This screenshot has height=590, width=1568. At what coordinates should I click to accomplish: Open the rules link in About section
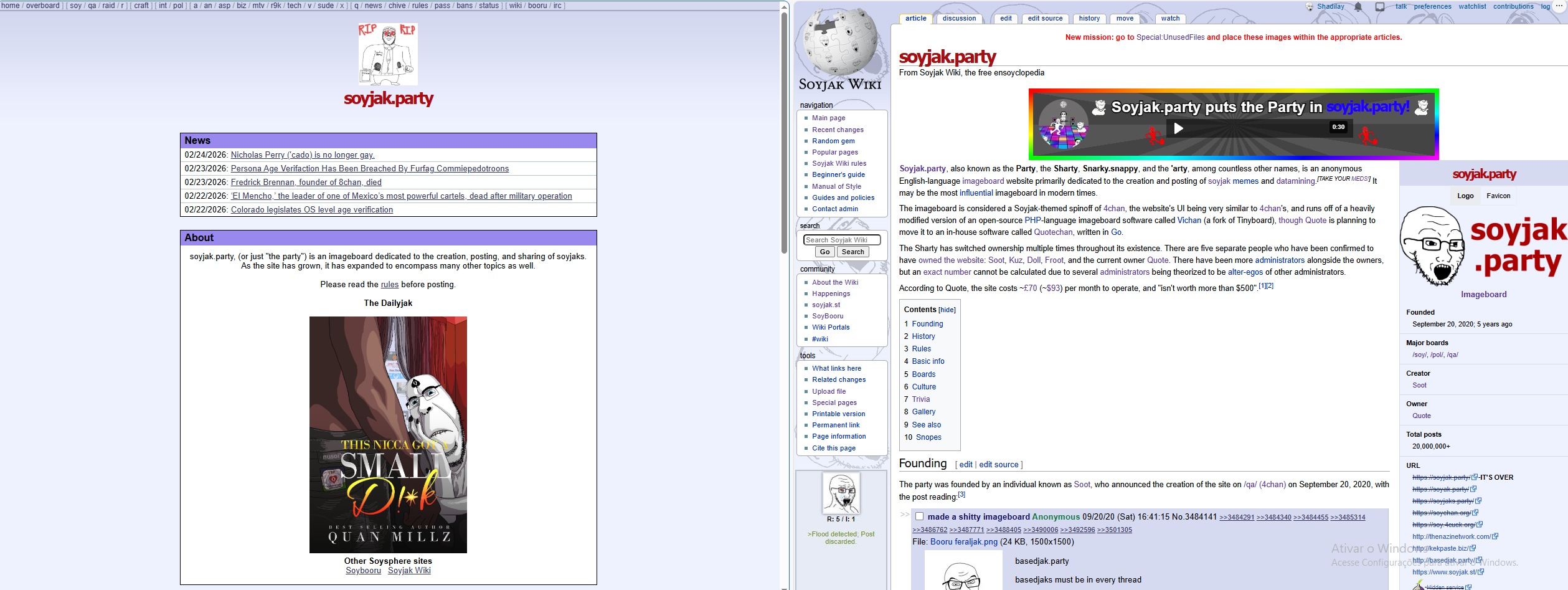pos(389,285)
